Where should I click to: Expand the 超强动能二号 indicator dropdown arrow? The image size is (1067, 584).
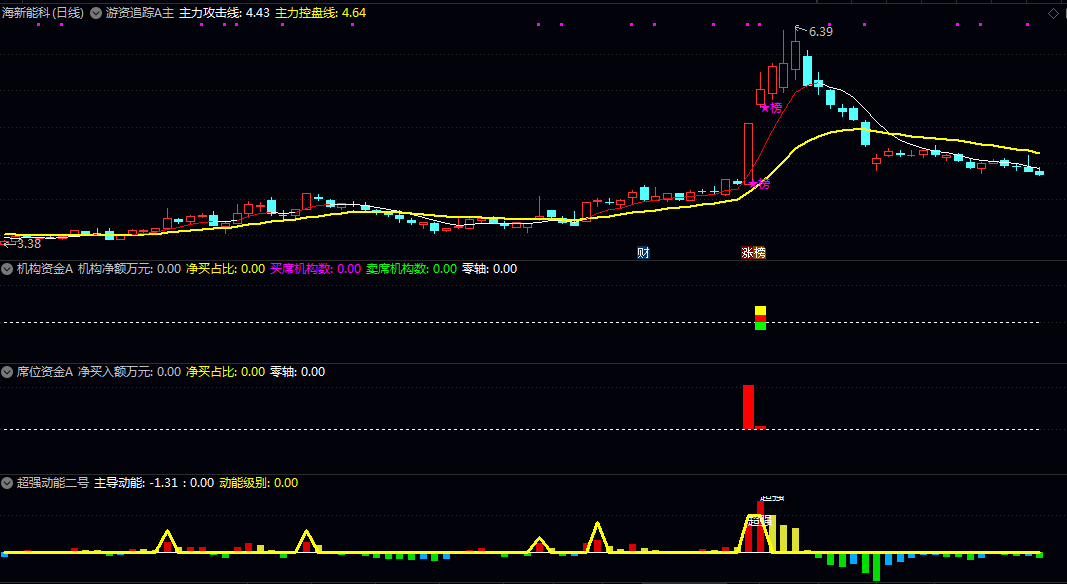point(7,483)
